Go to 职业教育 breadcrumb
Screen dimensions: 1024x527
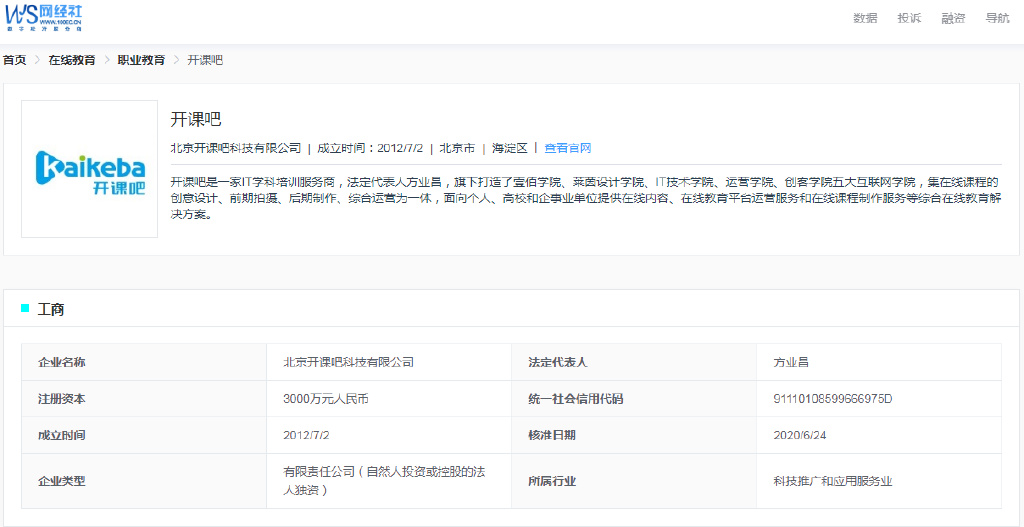(141, 60)
